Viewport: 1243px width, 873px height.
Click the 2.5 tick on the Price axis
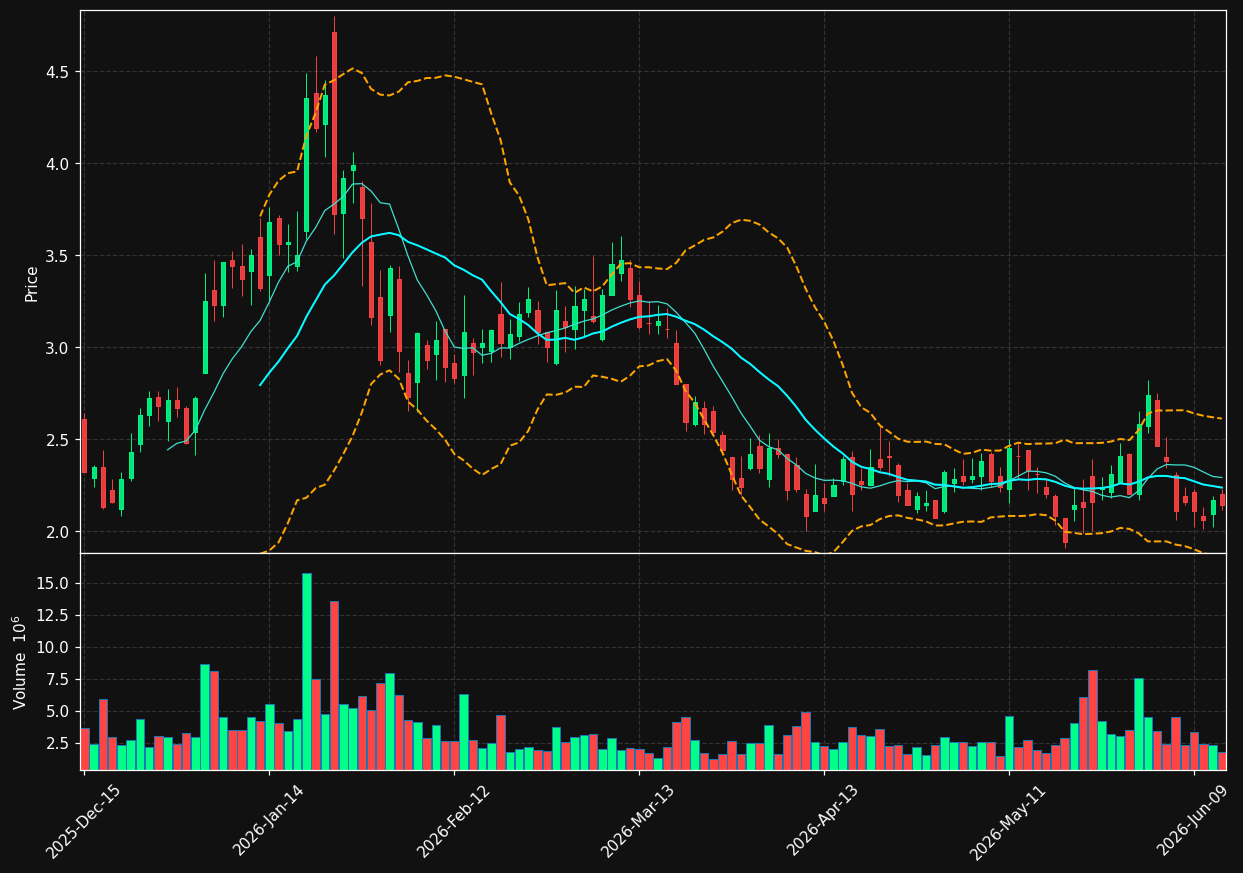[58, 440]
